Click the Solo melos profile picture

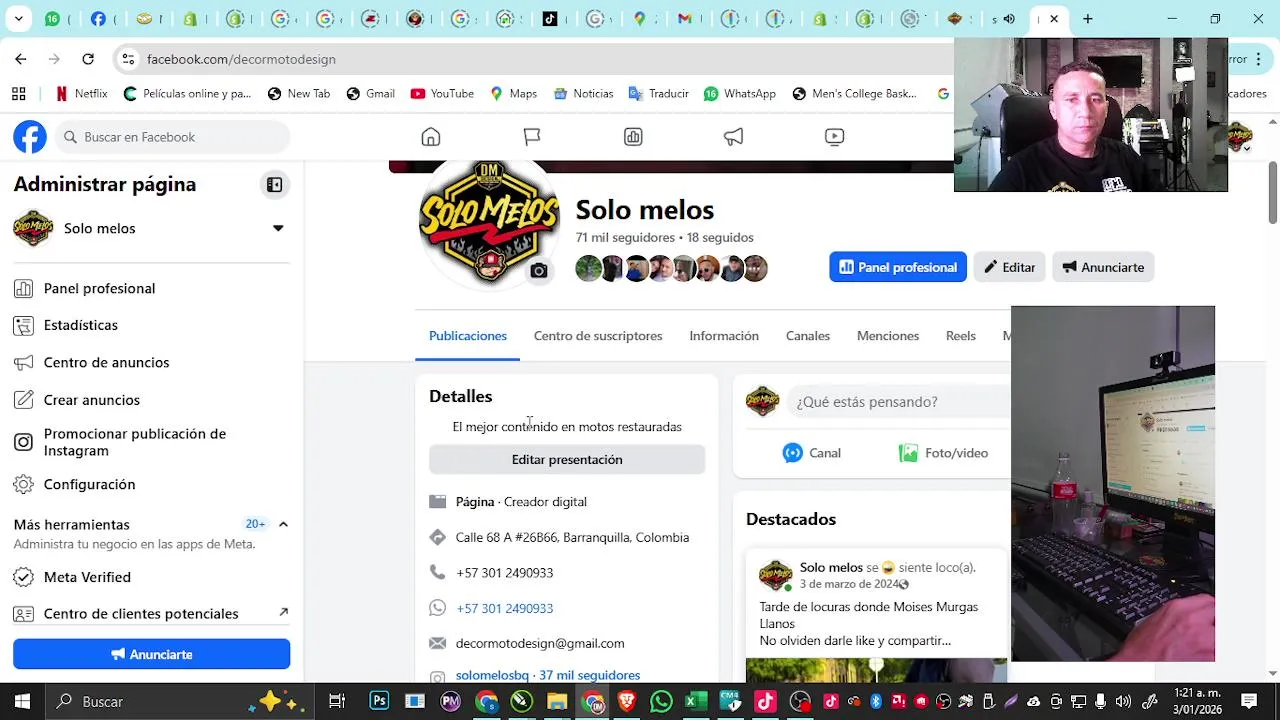(x=489, y=220)
